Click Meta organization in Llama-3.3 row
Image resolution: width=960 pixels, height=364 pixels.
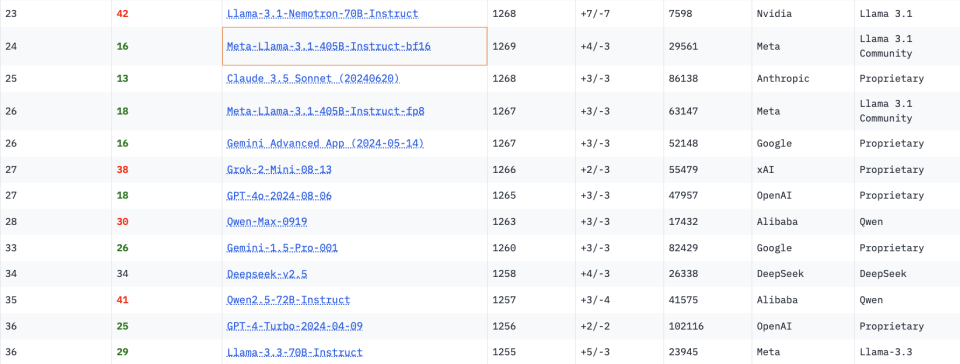(x=768, y=352)
